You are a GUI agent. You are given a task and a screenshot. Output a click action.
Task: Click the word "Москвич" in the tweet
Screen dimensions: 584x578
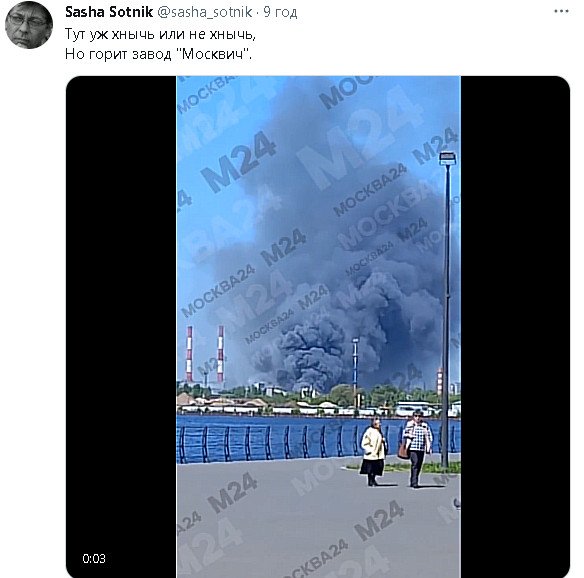click(x=215, y=54)
